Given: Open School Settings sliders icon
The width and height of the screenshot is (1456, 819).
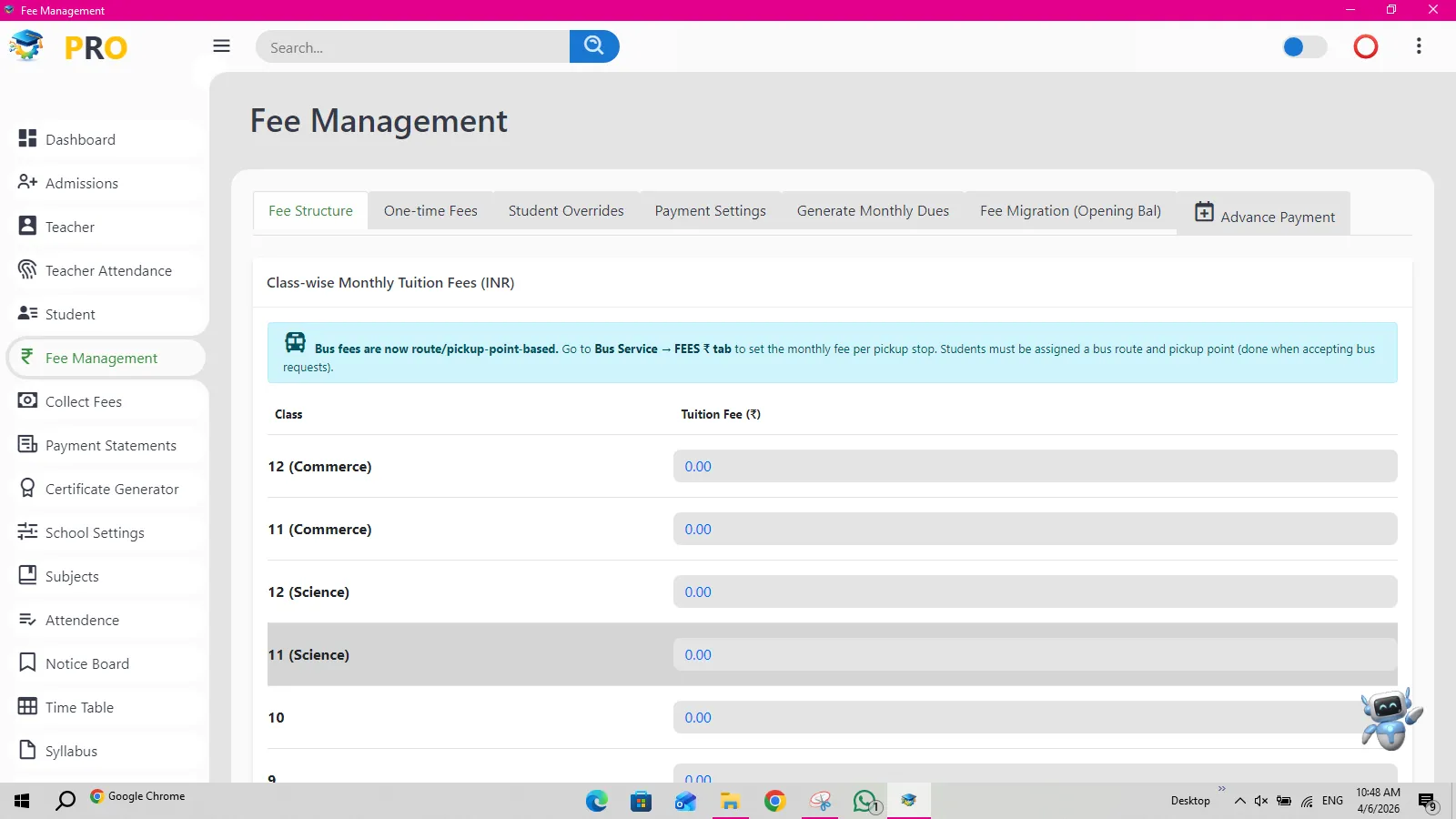Looking at the screenshot, I should [27, 531].
